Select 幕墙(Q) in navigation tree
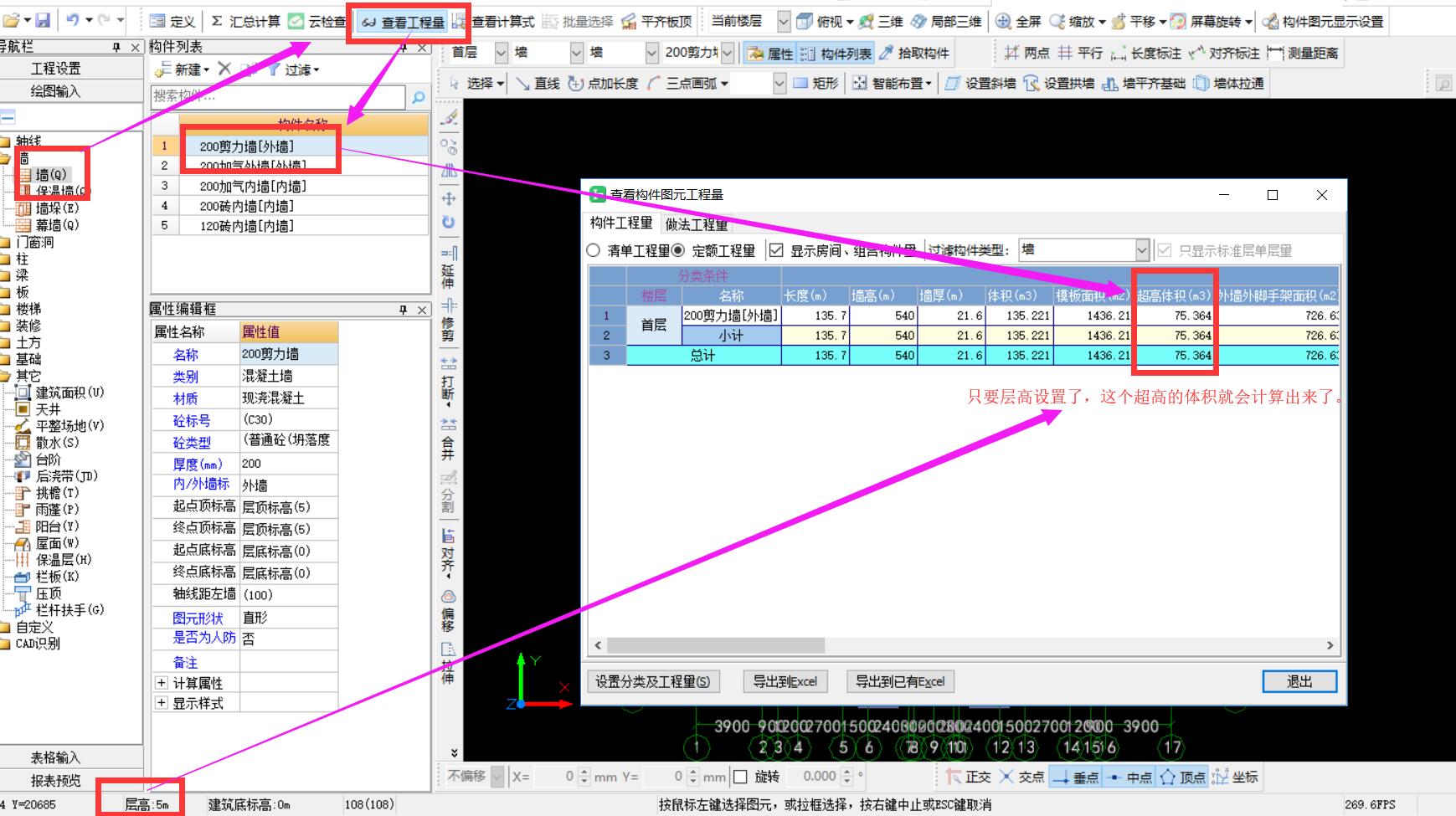The width and height of the screenshot is (1456, 816). coord(56,224)
